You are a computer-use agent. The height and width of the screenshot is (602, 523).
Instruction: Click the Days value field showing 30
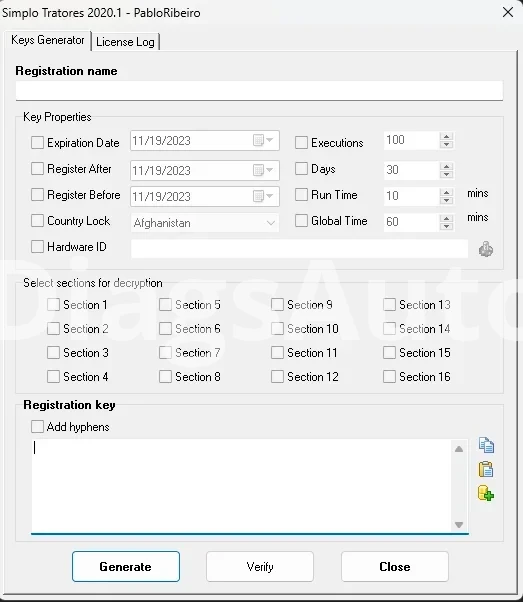click(x=411, y=170)
